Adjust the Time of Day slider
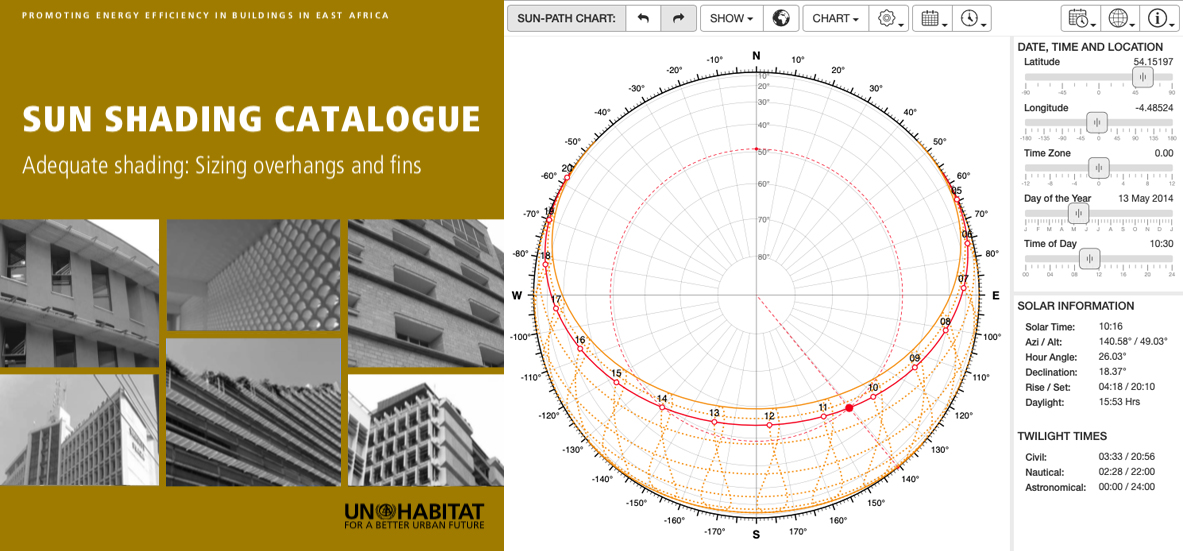The image size is (1183, 551). click(1089, 259)
